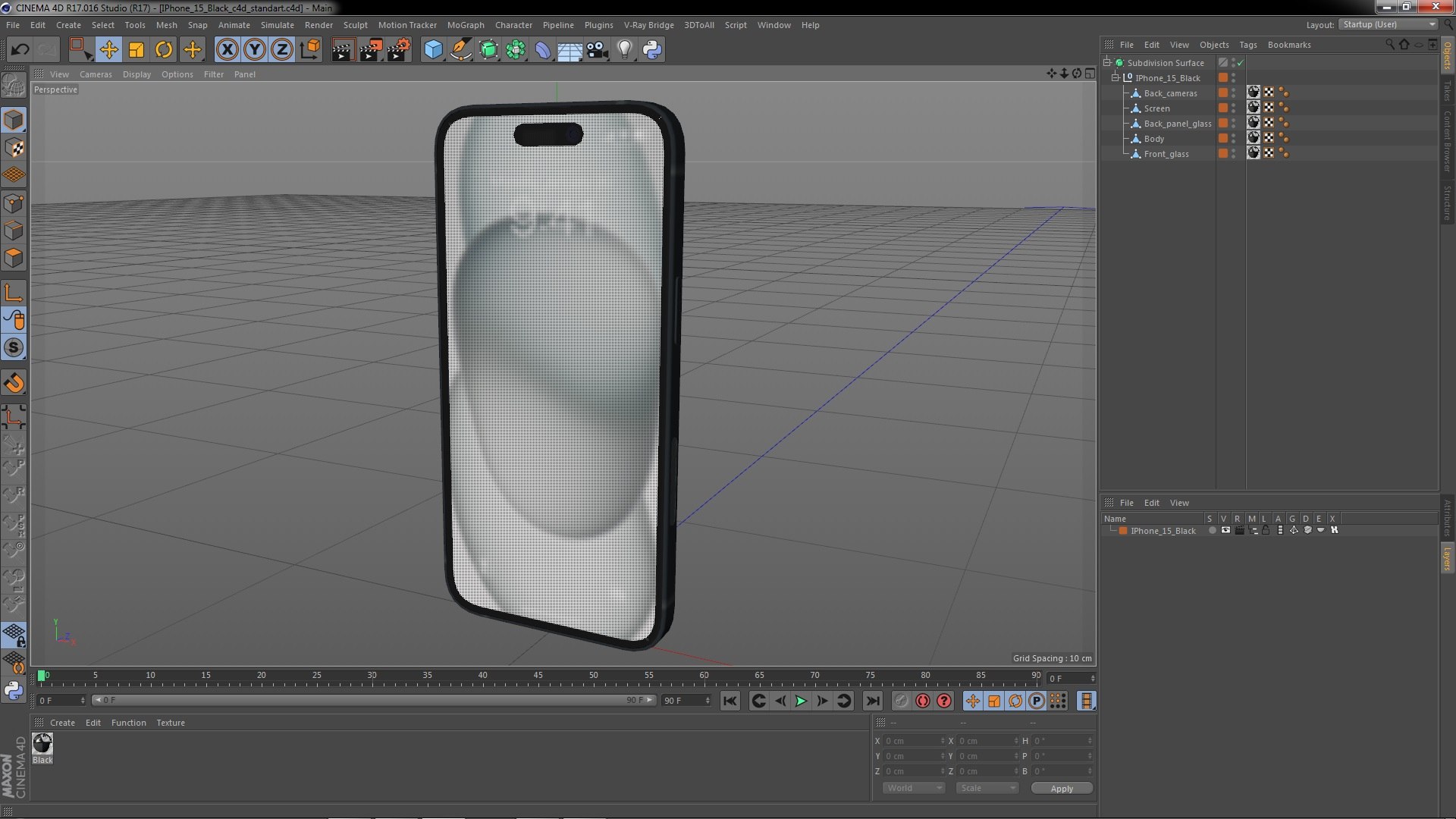Enable the Axis mode tool
The width and height of the screenshot is (1456, 819).
[x=14, y=293]
